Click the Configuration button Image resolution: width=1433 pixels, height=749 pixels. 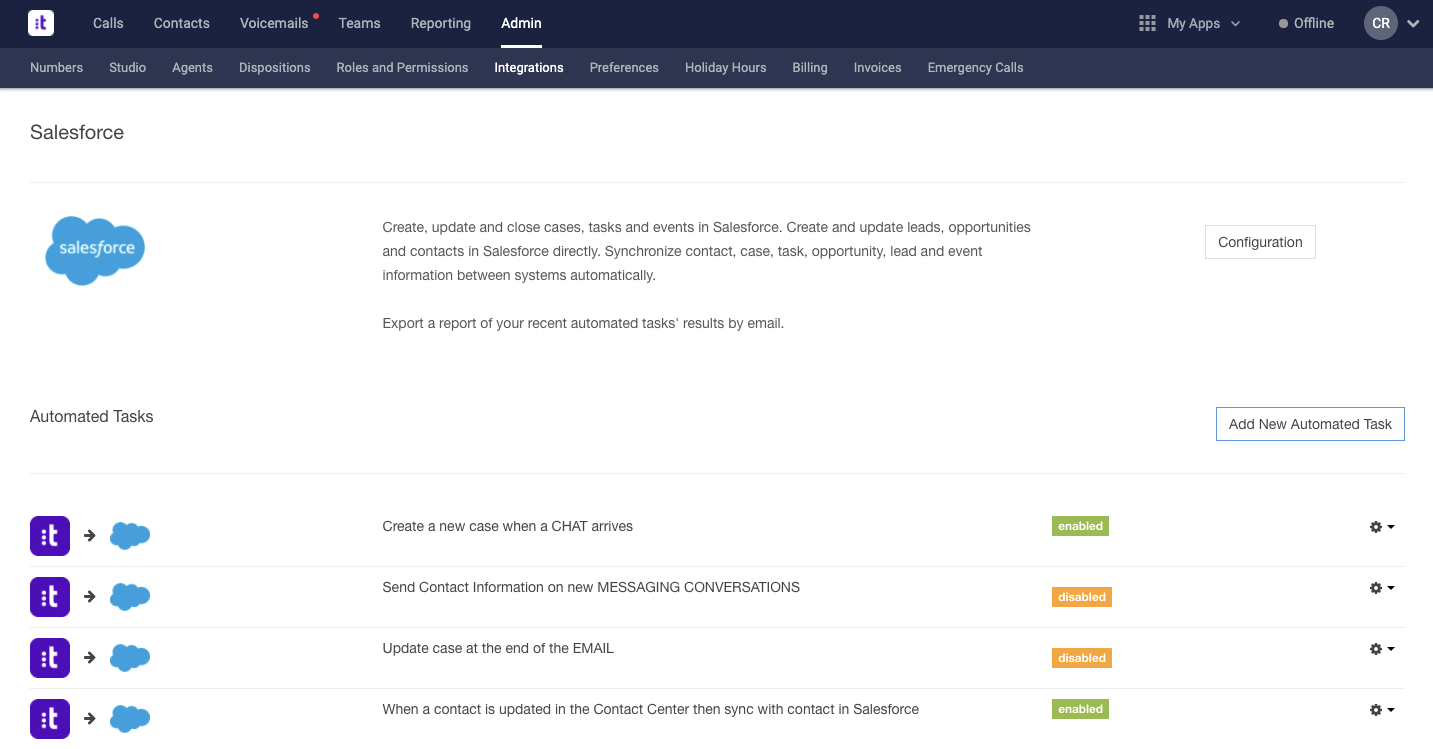click(1260, 242)
